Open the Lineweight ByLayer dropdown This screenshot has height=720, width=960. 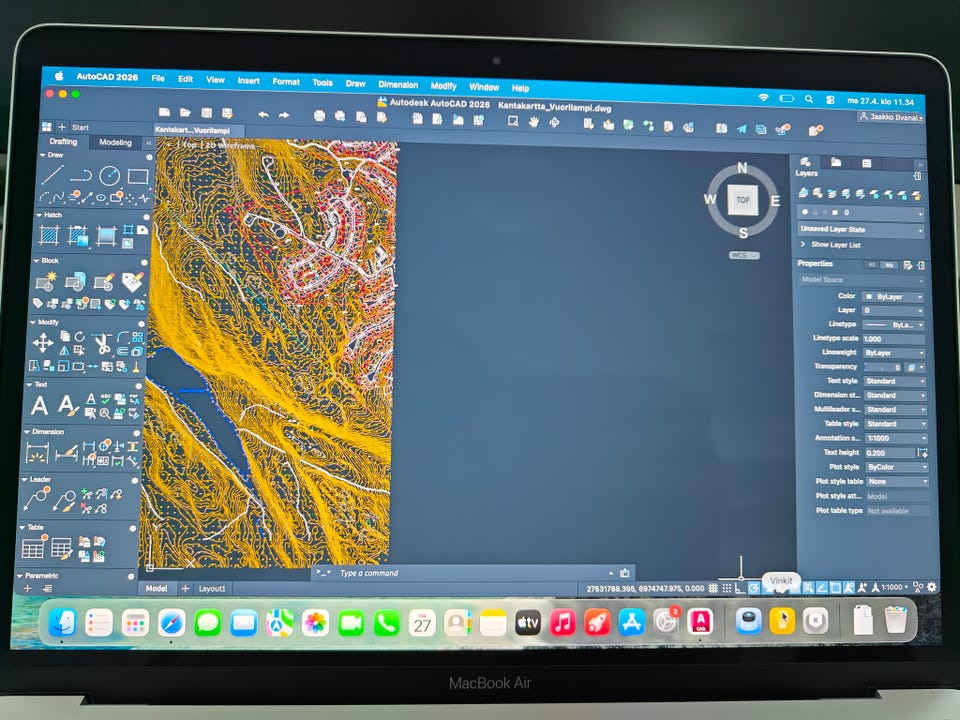(894, 353)
